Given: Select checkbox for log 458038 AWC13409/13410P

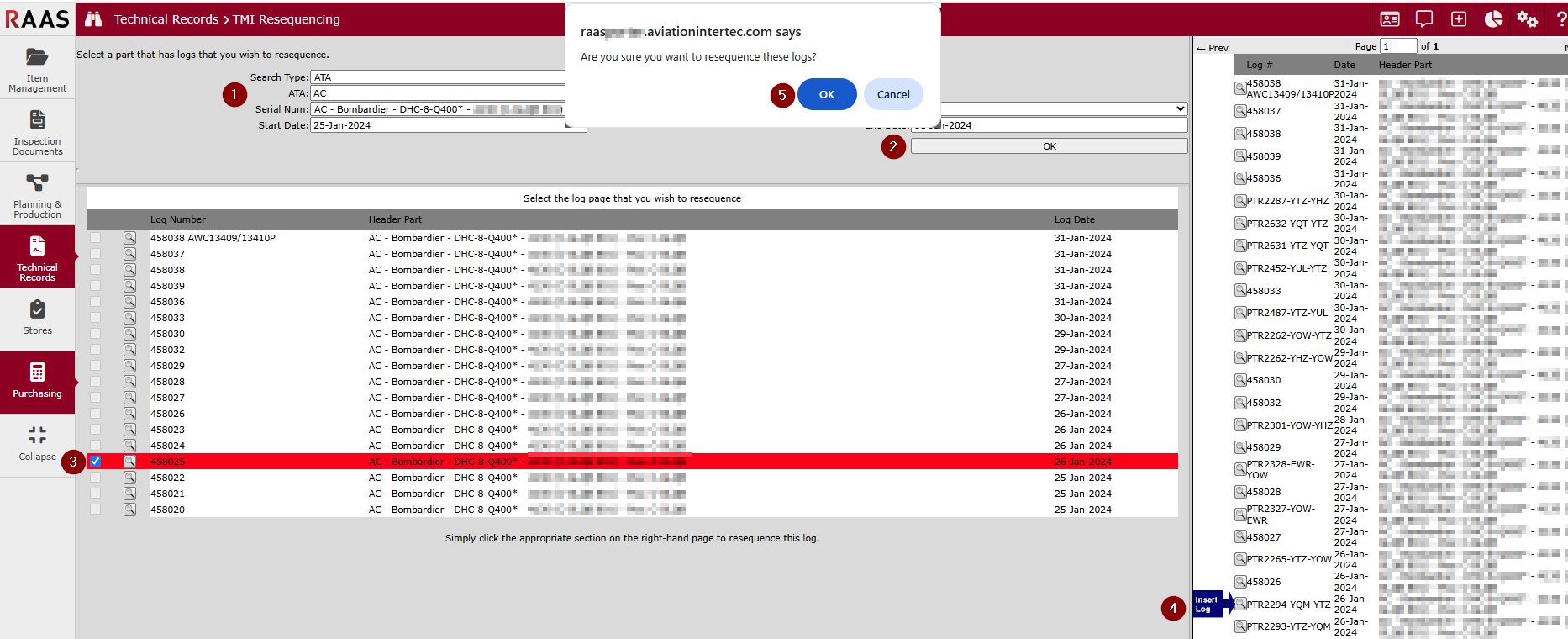Looking at the screenshot, I should coord(95,238).
